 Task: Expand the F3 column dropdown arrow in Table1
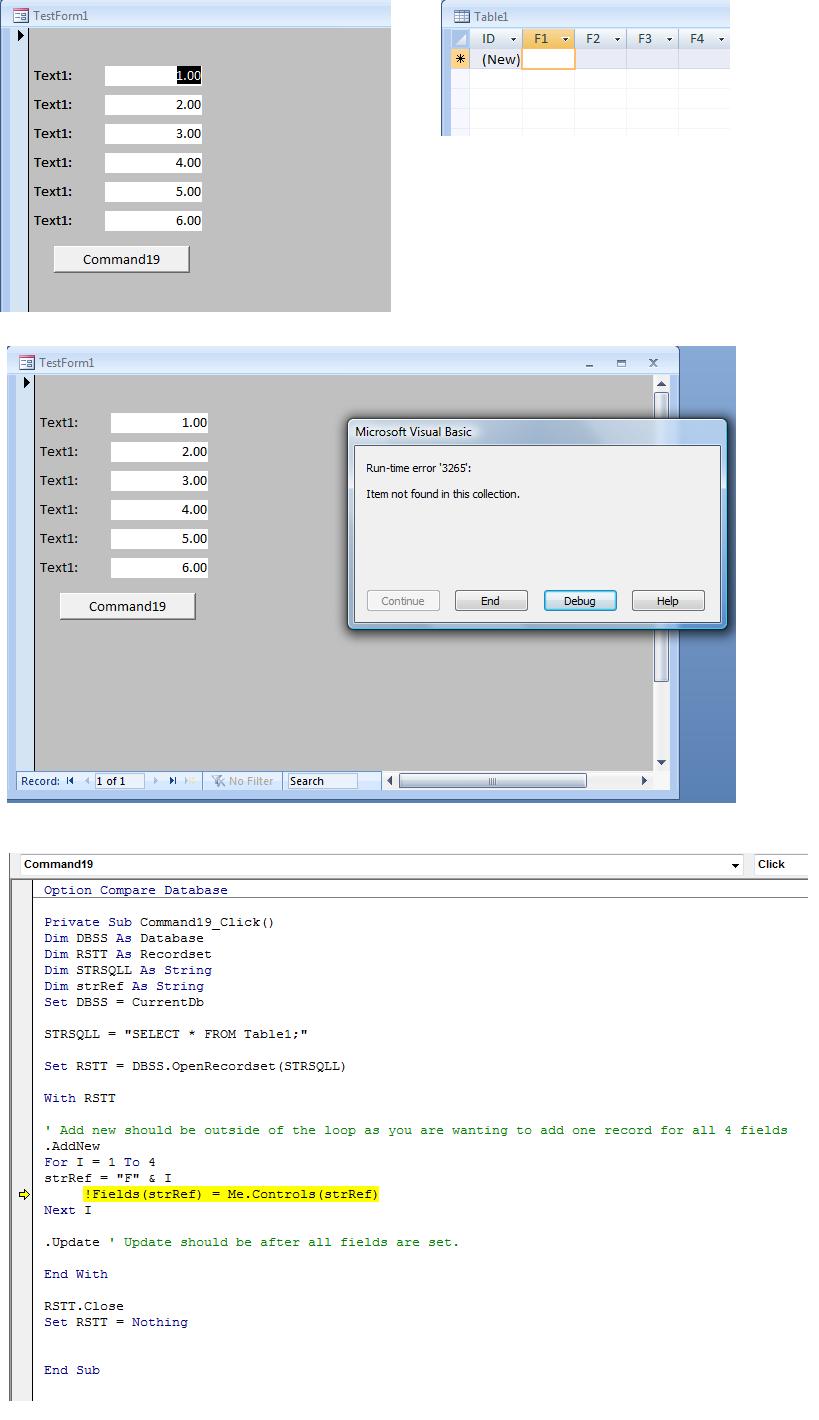(x=669, y=39)
